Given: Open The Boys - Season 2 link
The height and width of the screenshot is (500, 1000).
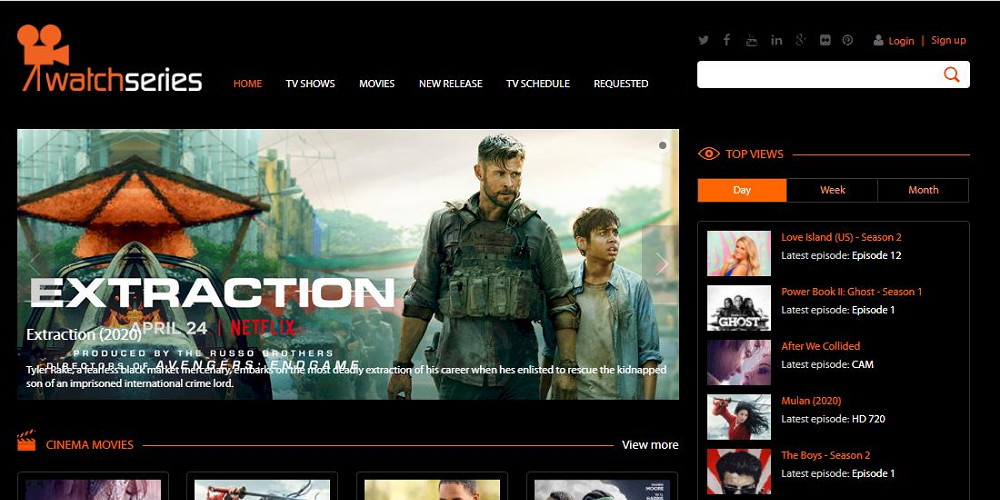Looking at the screenshot, I should click(825, 455).
